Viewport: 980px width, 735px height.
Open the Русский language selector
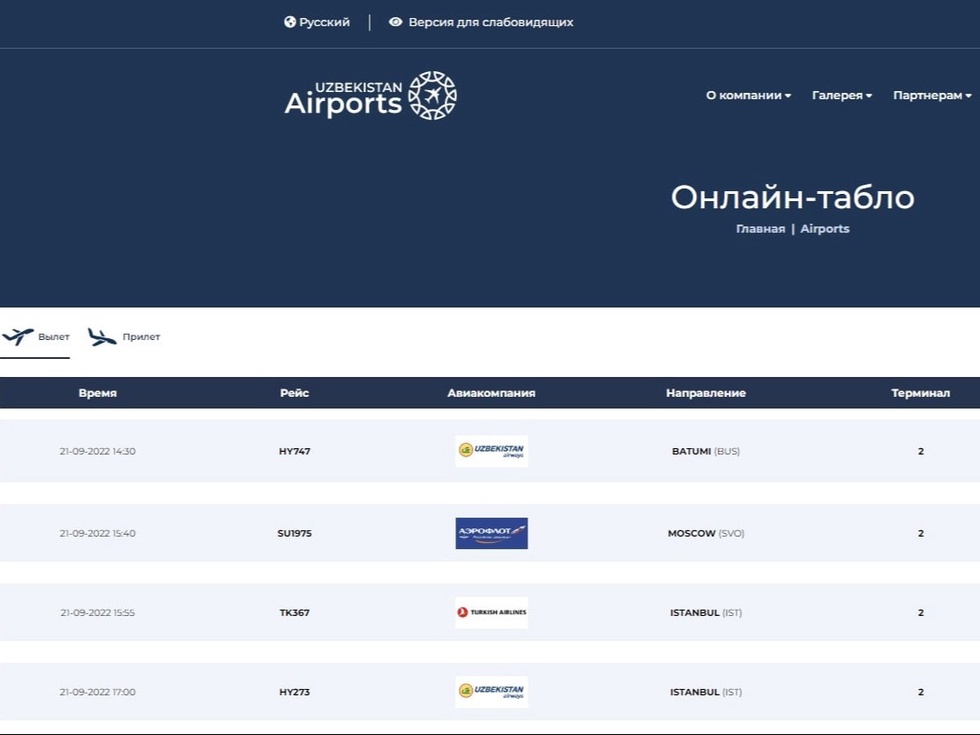pyautogui.click(x=324, y=22)
